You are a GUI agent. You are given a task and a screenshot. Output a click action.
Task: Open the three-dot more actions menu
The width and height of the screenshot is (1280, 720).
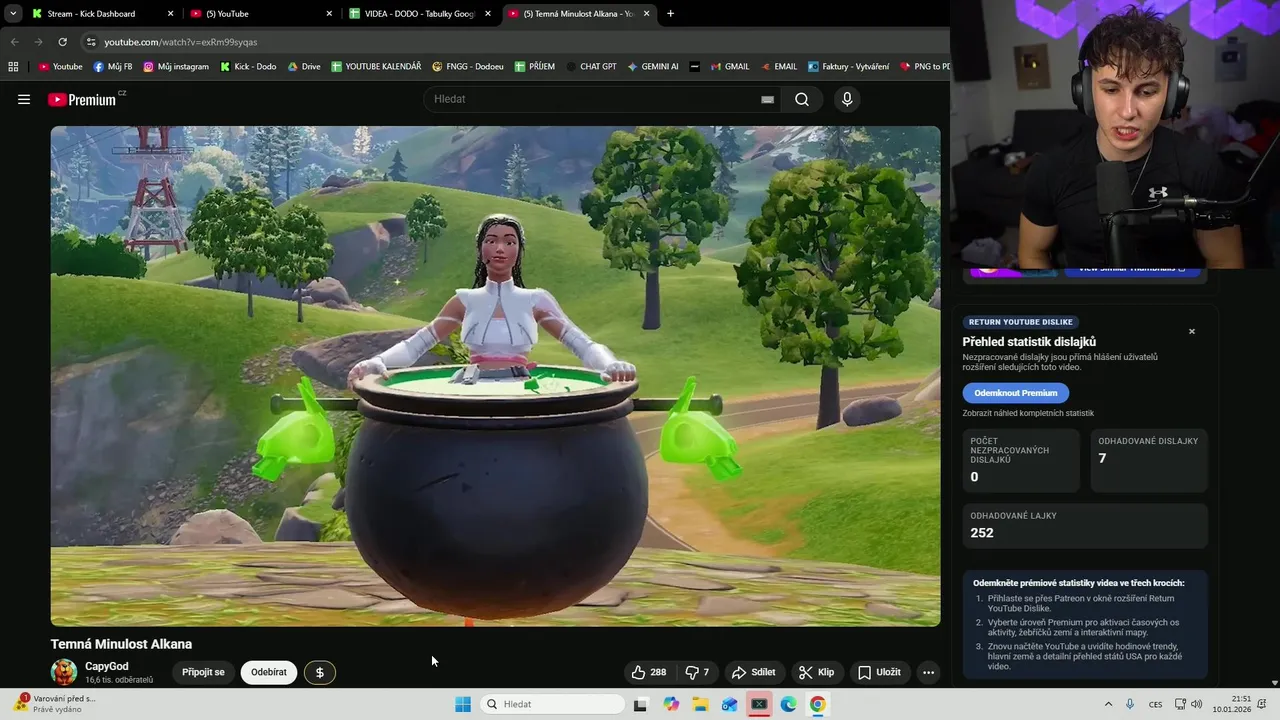pos(928,672)
